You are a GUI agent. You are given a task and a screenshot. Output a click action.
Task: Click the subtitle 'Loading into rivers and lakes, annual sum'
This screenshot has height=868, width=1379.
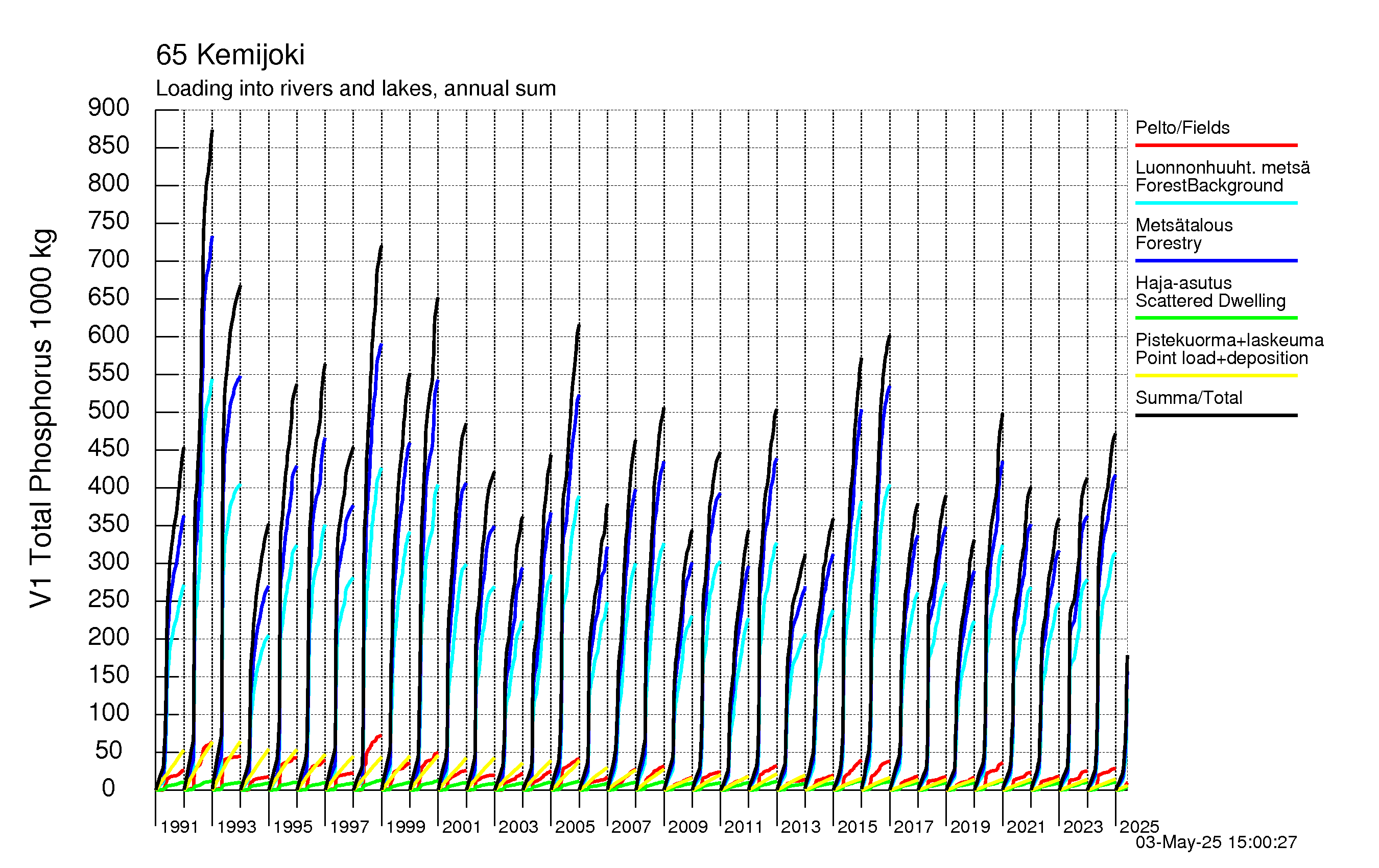point(355,89)
